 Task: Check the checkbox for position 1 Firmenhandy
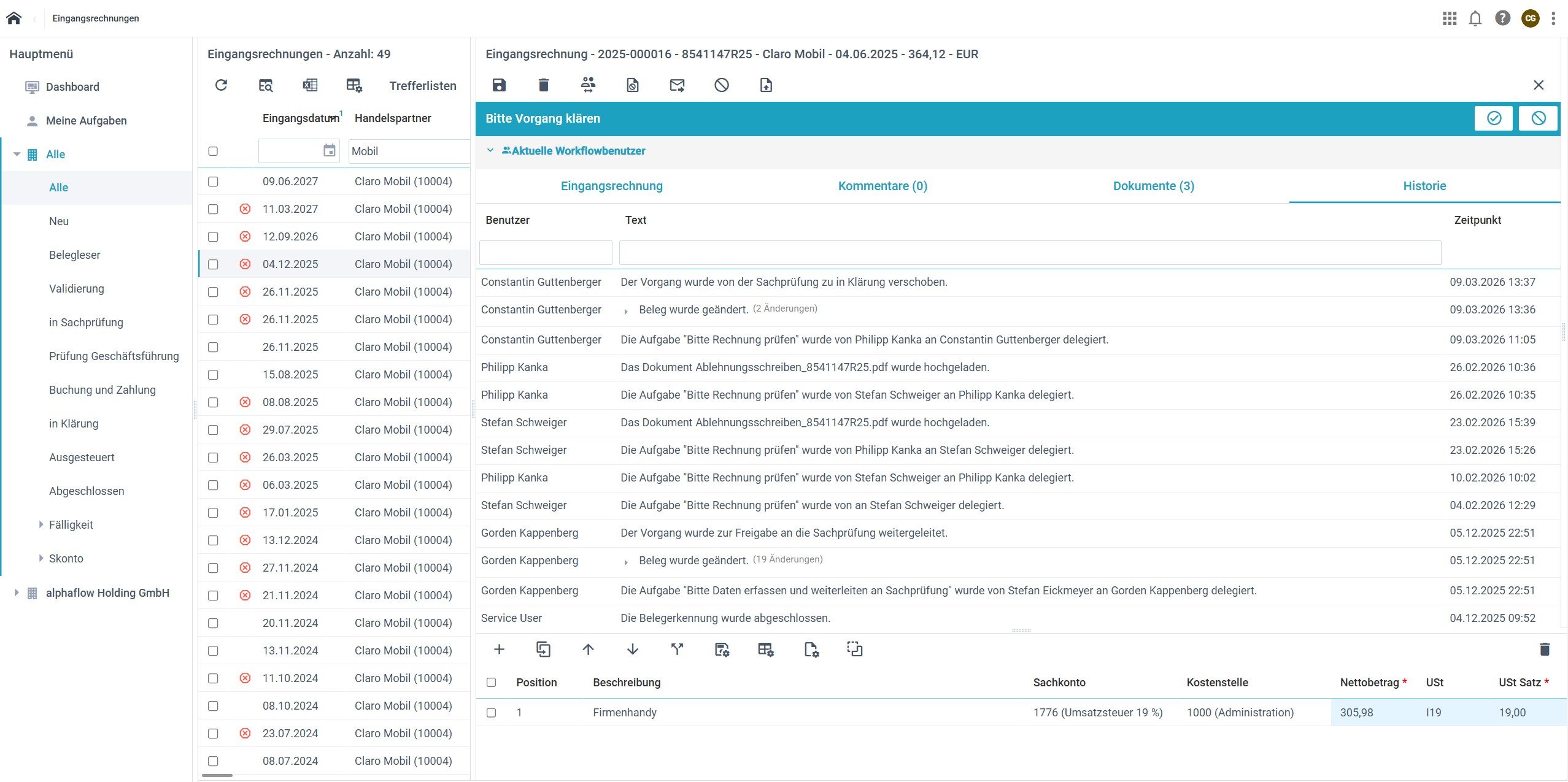click(491, 713)
